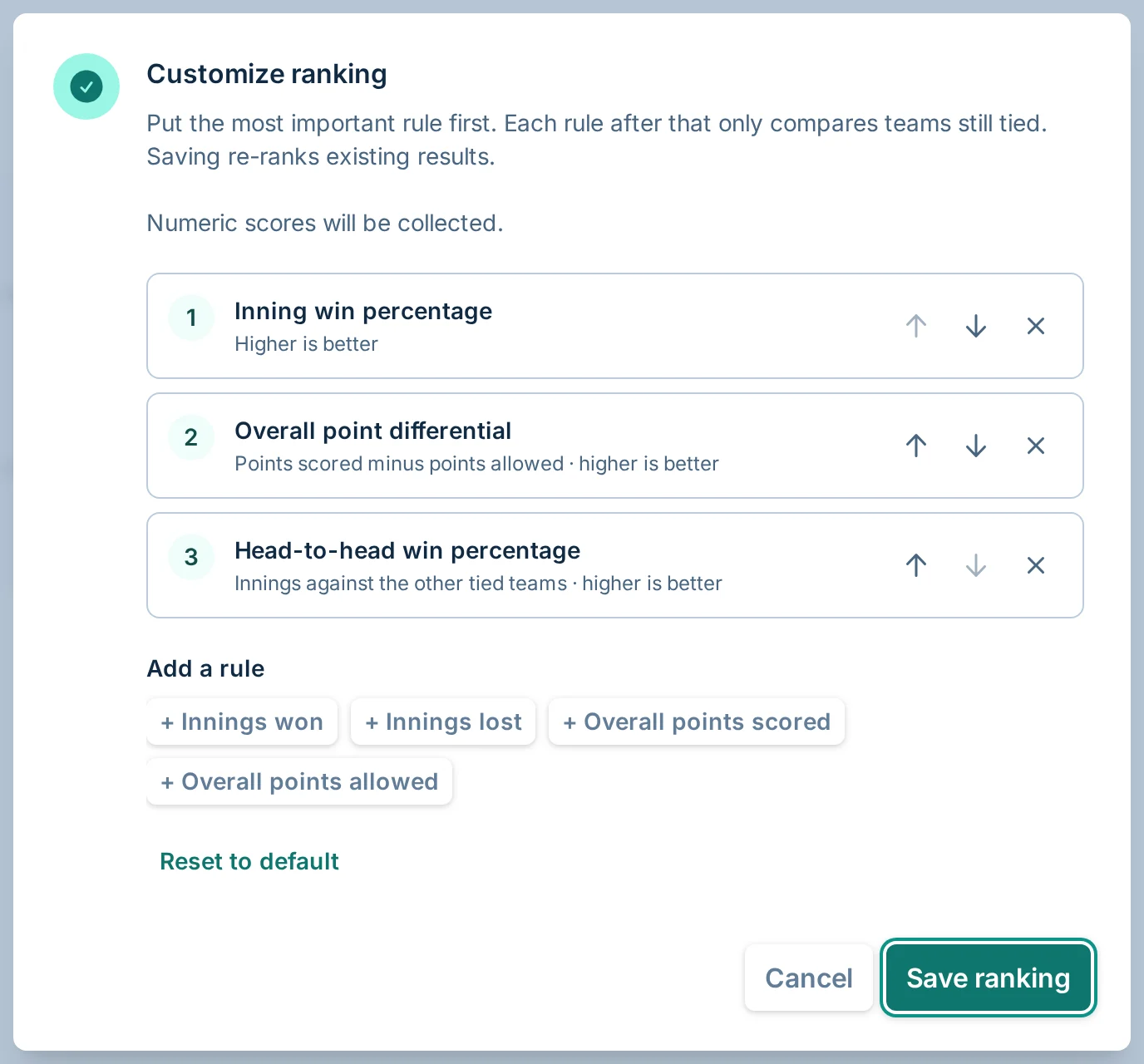This screenshot has width=1144, height=1064.
Task: Click the teal checkmark badge icon
Action: 86,86
